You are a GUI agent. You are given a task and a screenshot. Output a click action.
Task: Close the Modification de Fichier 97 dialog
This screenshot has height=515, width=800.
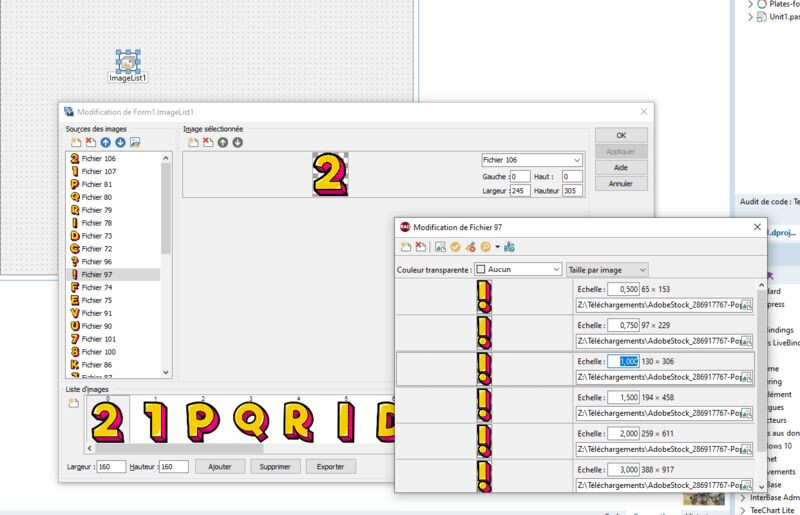click(x=757, y=227)
